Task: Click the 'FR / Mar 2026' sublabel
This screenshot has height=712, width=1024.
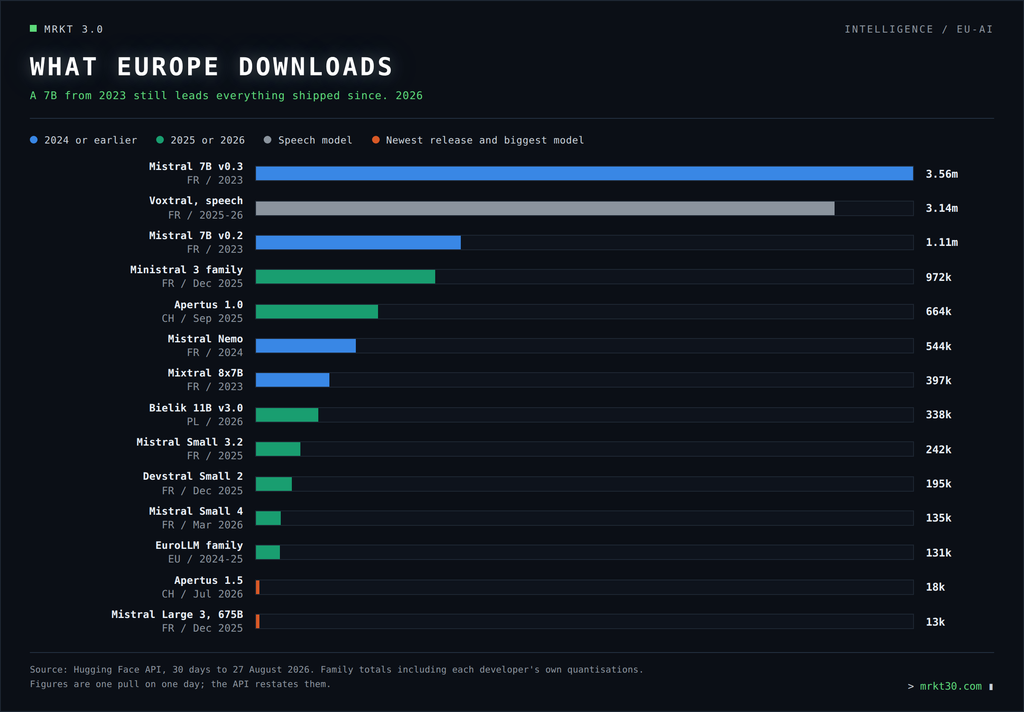Action: click(x=202, y=525)
